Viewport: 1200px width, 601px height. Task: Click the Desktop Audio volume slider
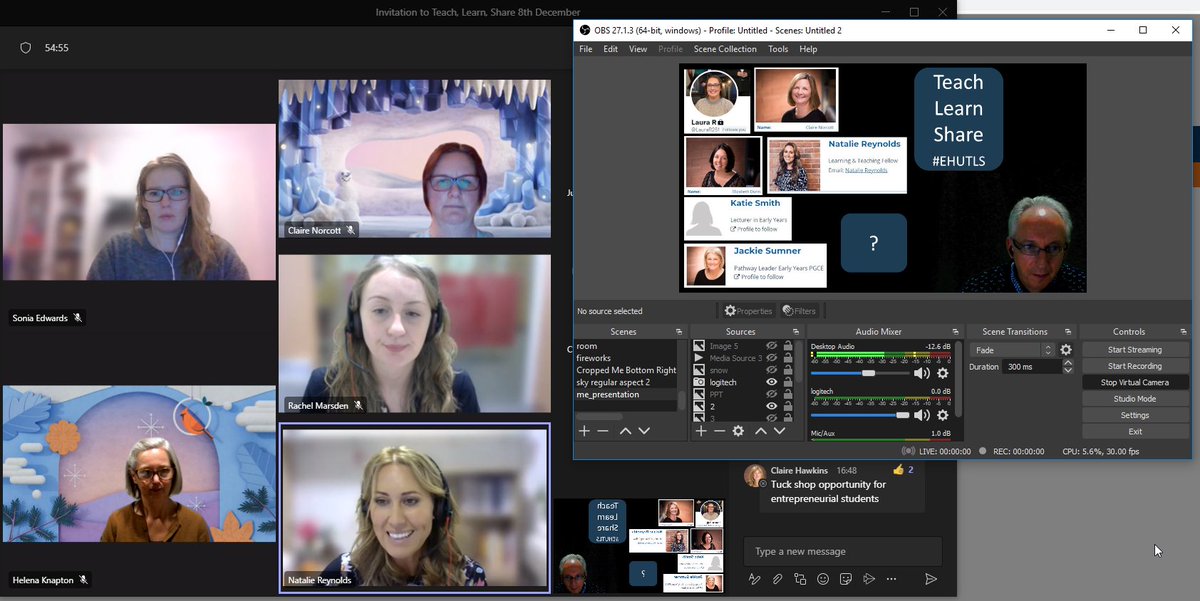pos(859,373)
